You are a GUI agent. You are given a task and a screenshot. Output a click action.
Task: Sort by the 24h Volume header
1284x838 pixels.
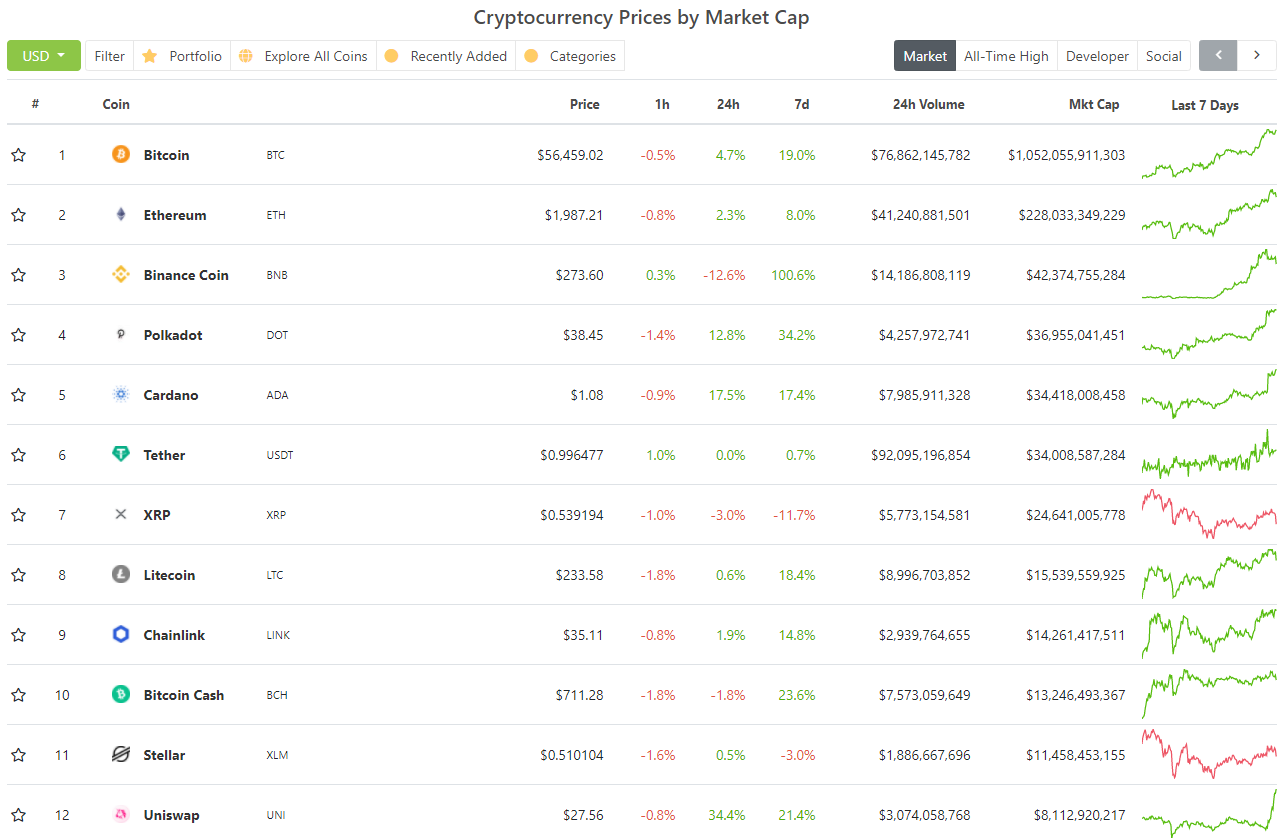(x=929, y=104)
